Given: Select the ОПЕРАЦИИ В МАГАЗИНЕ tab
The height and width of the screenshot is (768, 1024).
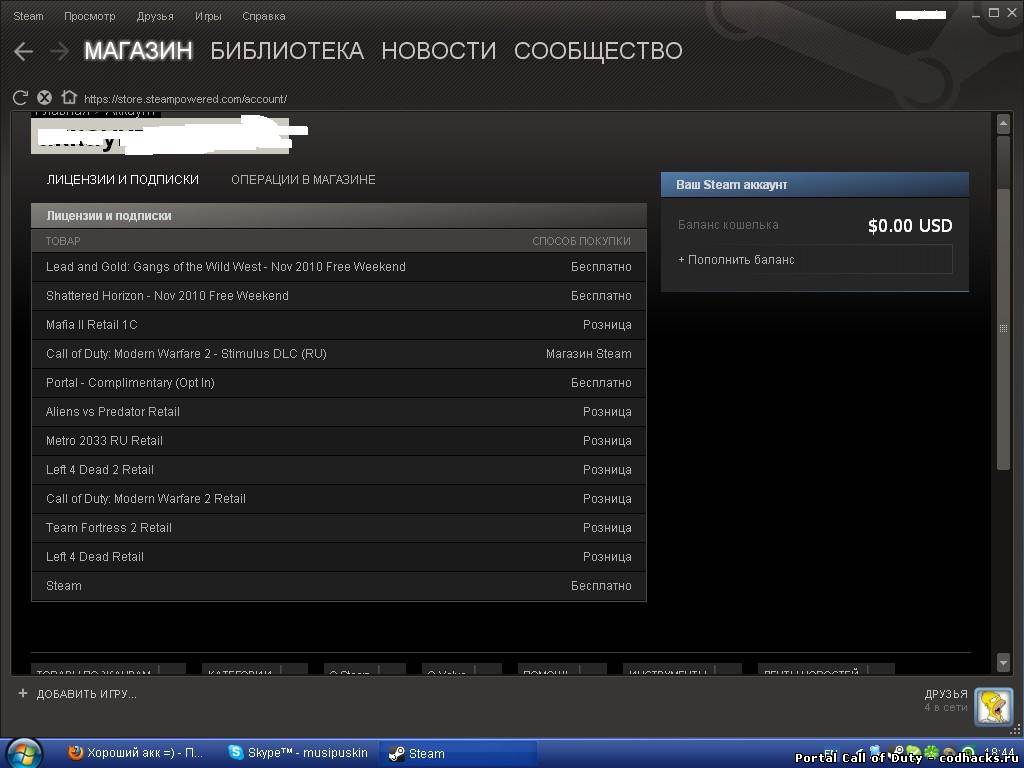Looking at the screenshot, I should pyautogui.click(x=303, y=180).
